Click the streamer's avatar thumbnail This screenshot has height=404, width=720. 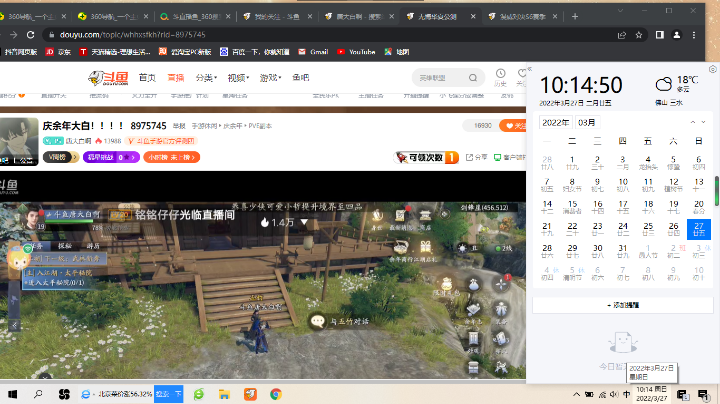pyautogui.click(x=19, y=141)
